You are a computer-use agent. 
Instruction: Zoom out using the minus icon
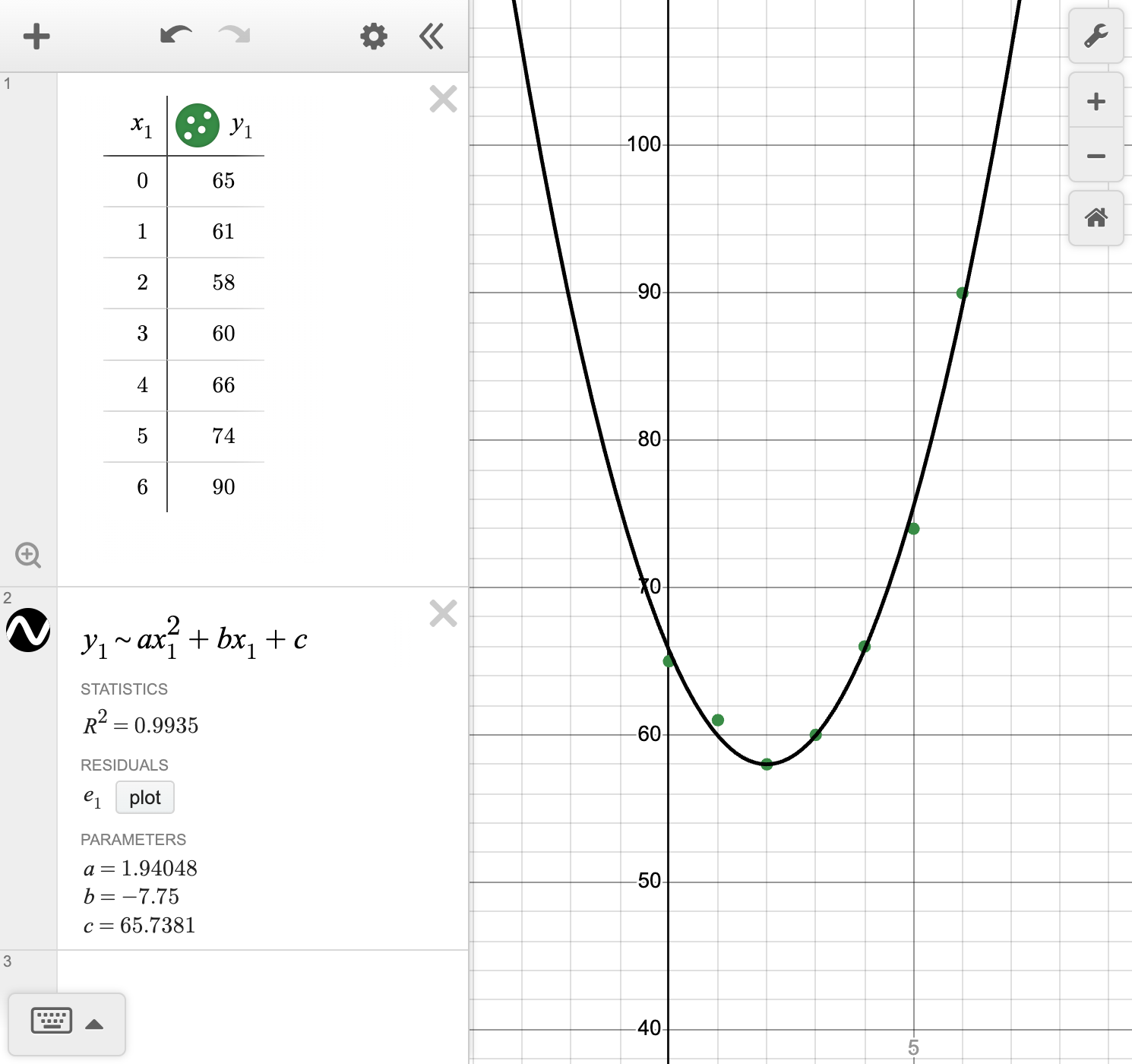click(x=1096, y=155)
